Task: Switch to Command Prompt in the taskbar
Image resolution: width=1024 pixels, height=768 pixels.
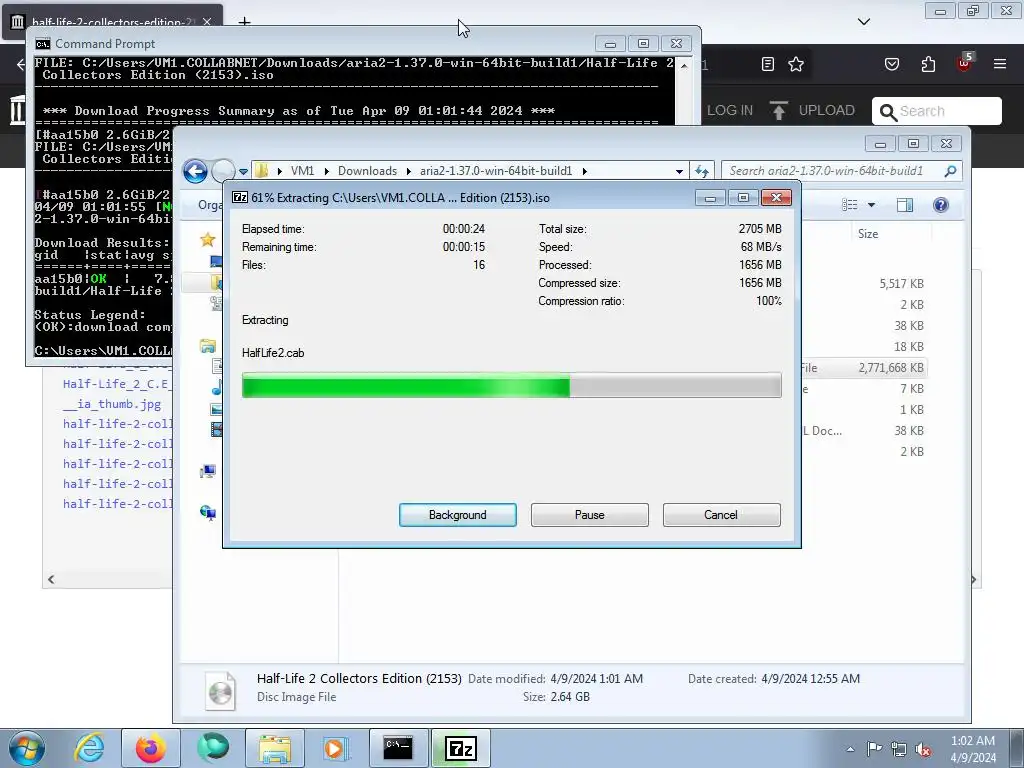Action: [398, 748]
